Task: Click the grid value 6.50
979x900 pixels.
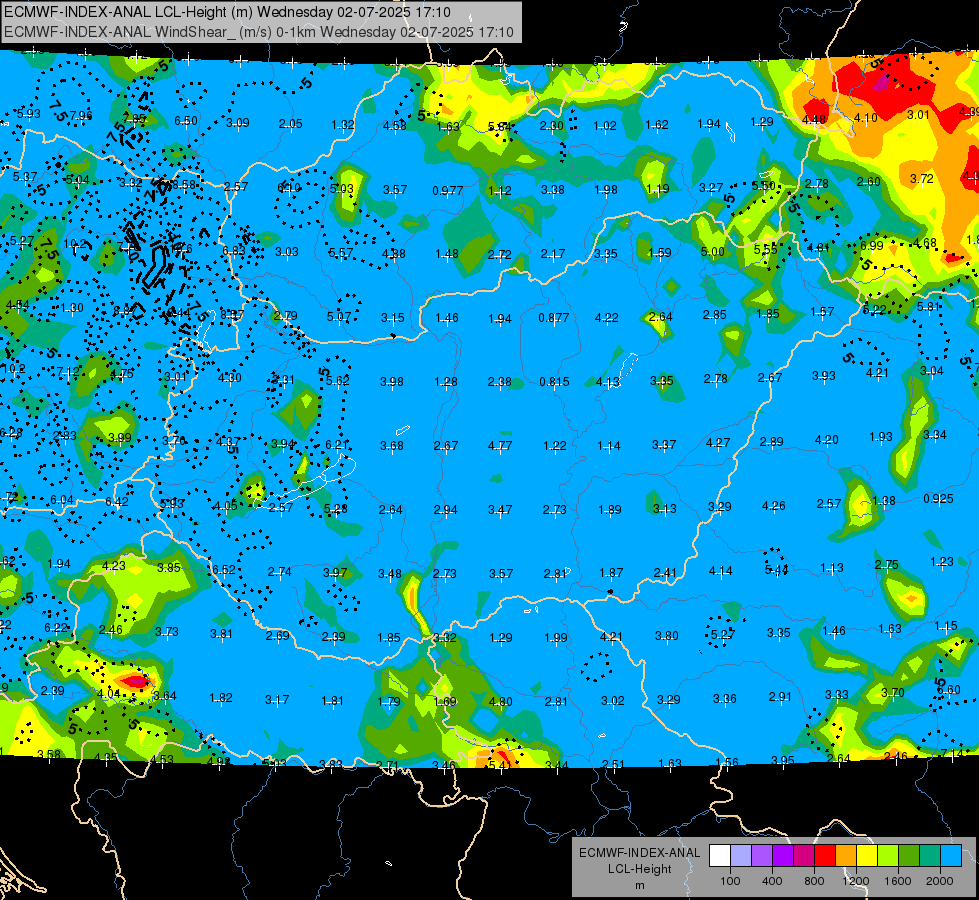Action: coord(185,121)
